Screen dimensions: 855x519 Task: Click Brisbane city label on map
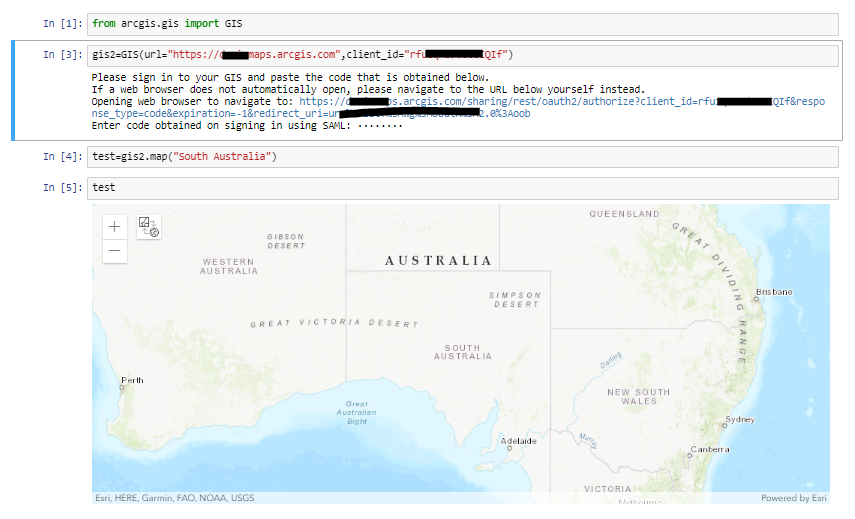tap(774, 292)
